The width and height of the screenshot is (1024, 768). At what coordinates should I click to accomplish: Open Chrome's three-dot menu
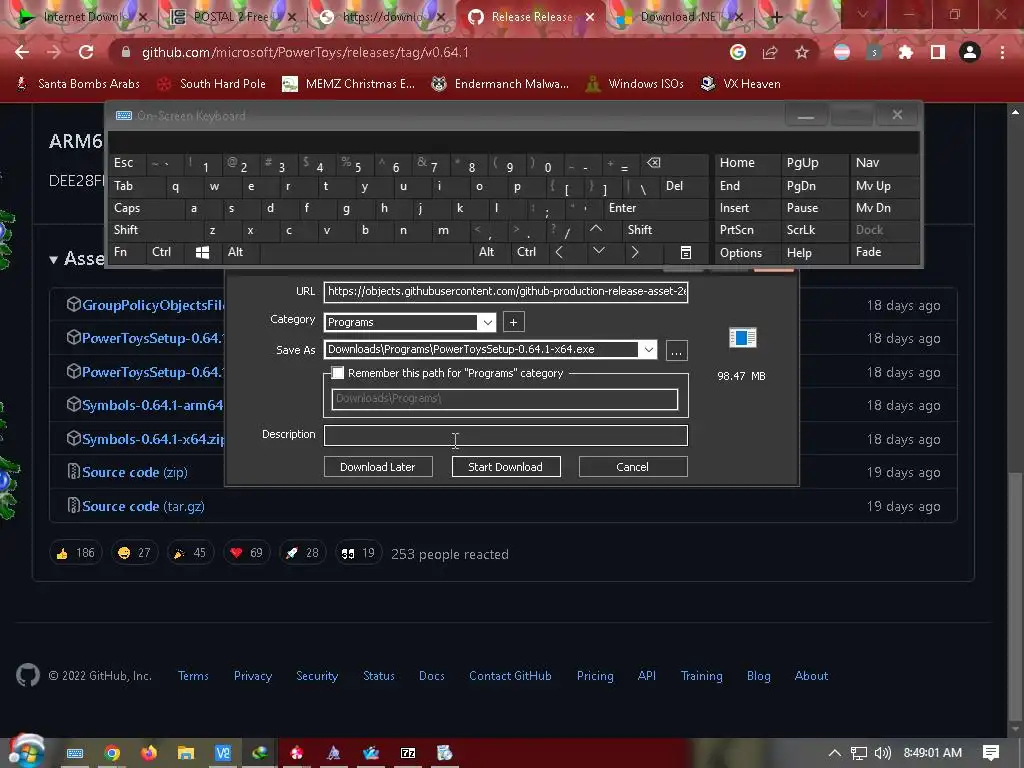point(1002,52)
